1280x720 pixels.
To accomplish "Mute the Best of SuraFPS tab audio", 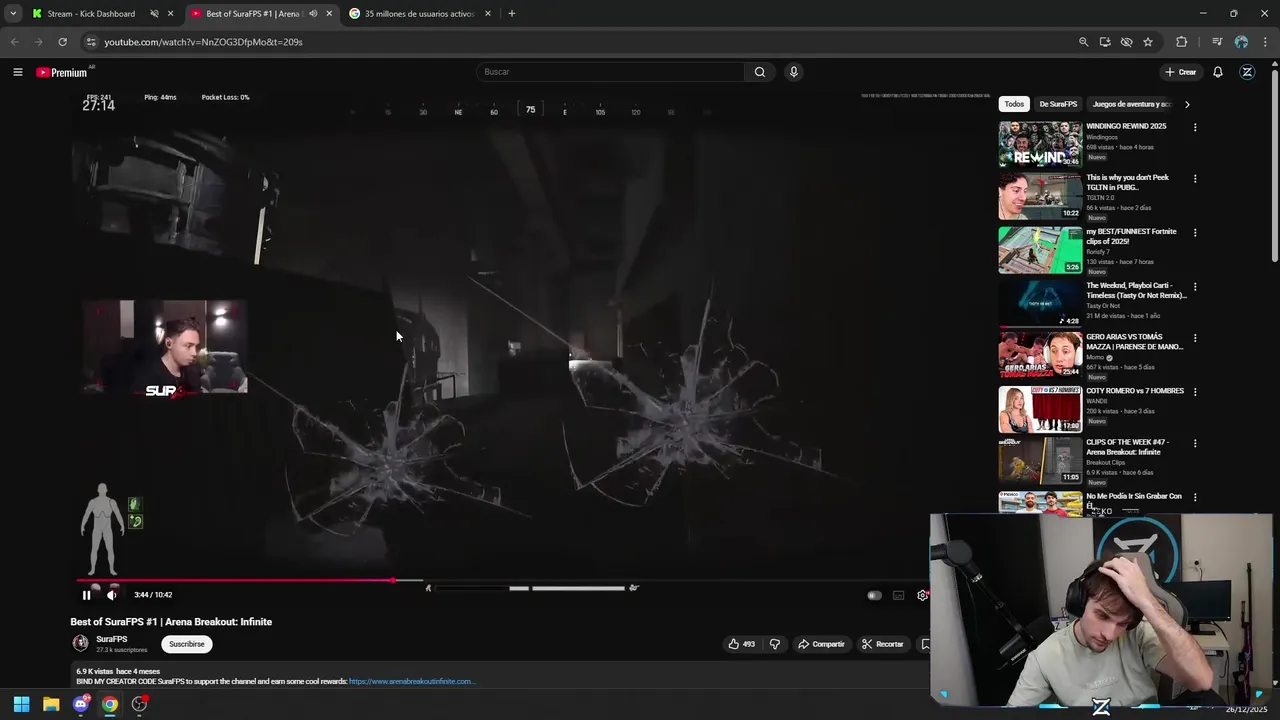I will click(x=313, y=14).
